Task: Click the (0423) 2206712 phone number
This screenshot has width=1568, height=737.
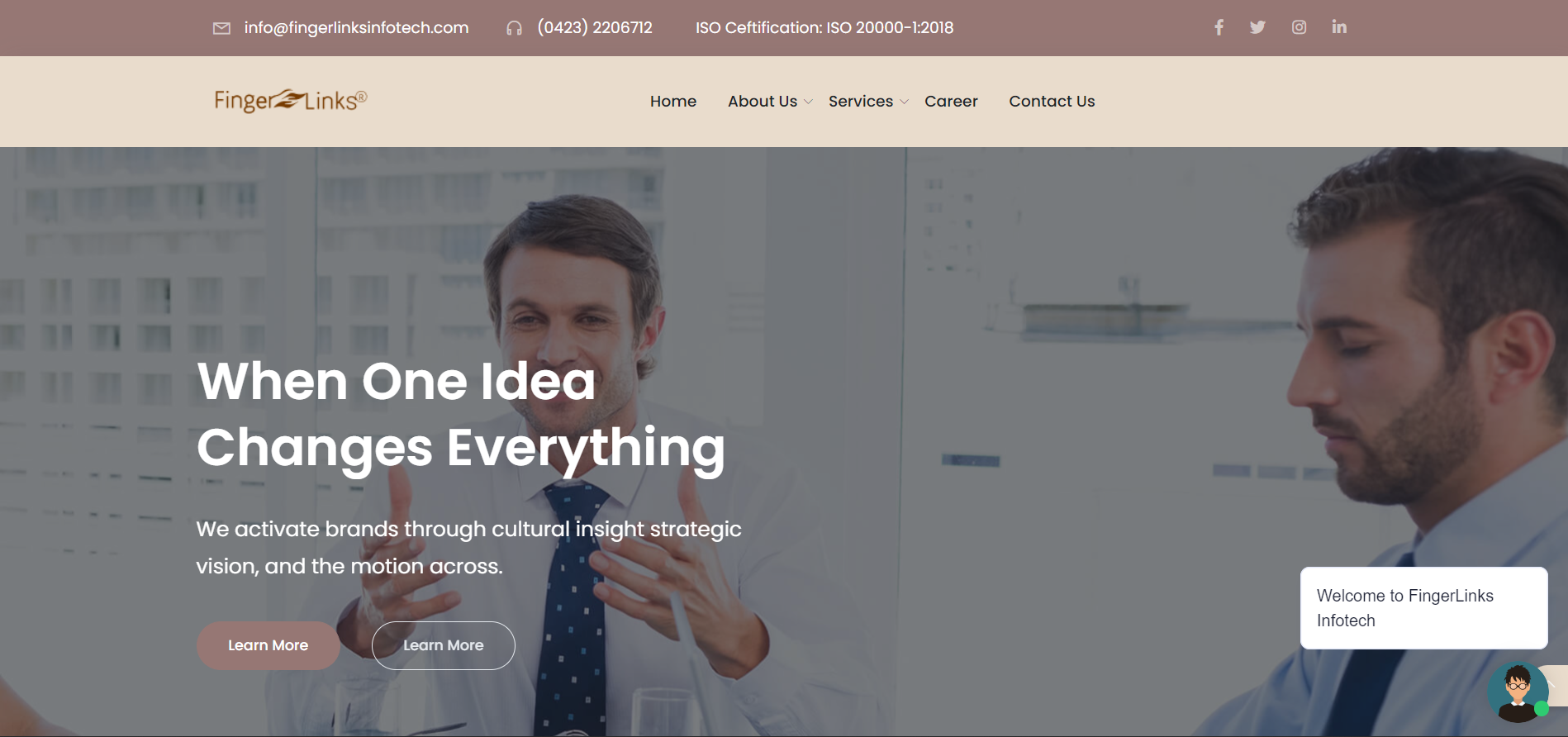Action: (595, 27)
